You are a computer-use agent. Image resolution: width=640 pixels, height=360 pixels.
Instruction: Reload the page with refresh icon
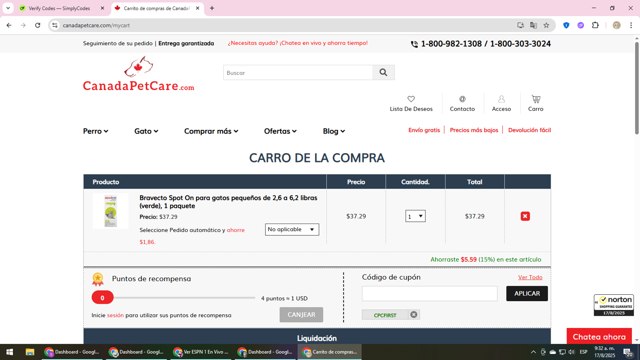38,25
